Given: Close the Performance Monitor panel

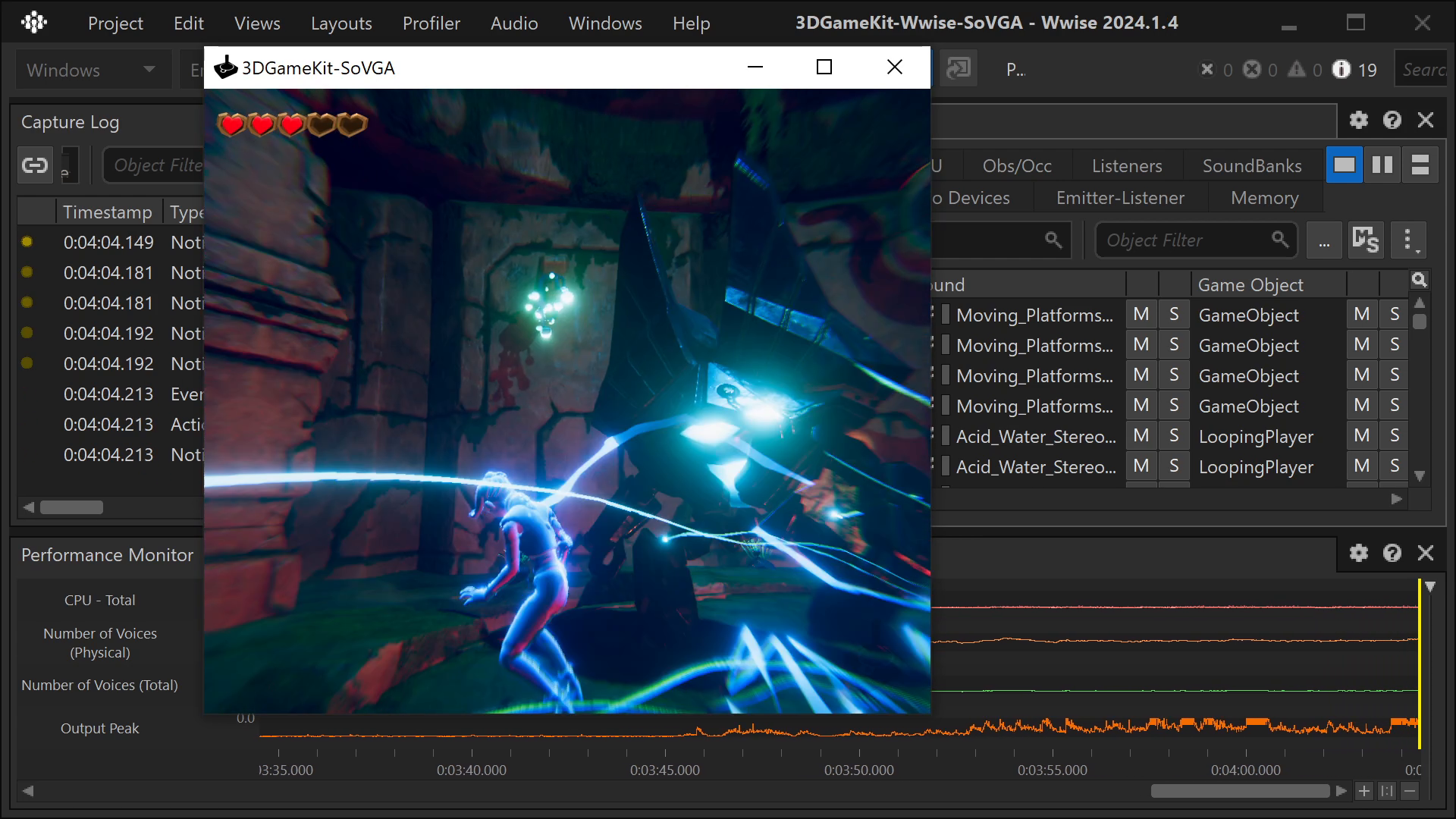Looking at the screenshot, I should [1426, 553].
